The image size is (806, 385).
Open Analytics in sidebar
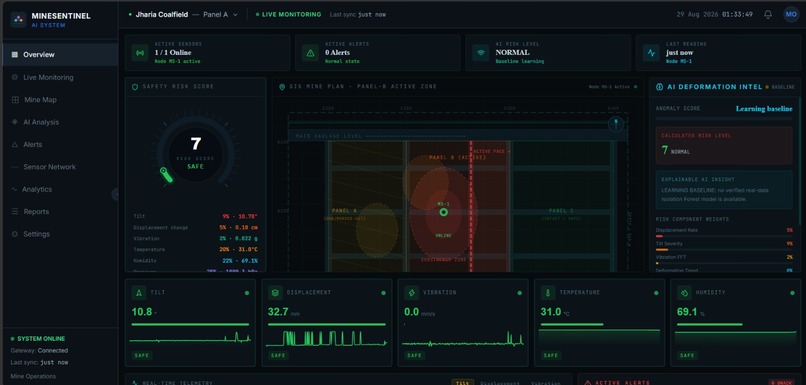click(x=60, y=189)
